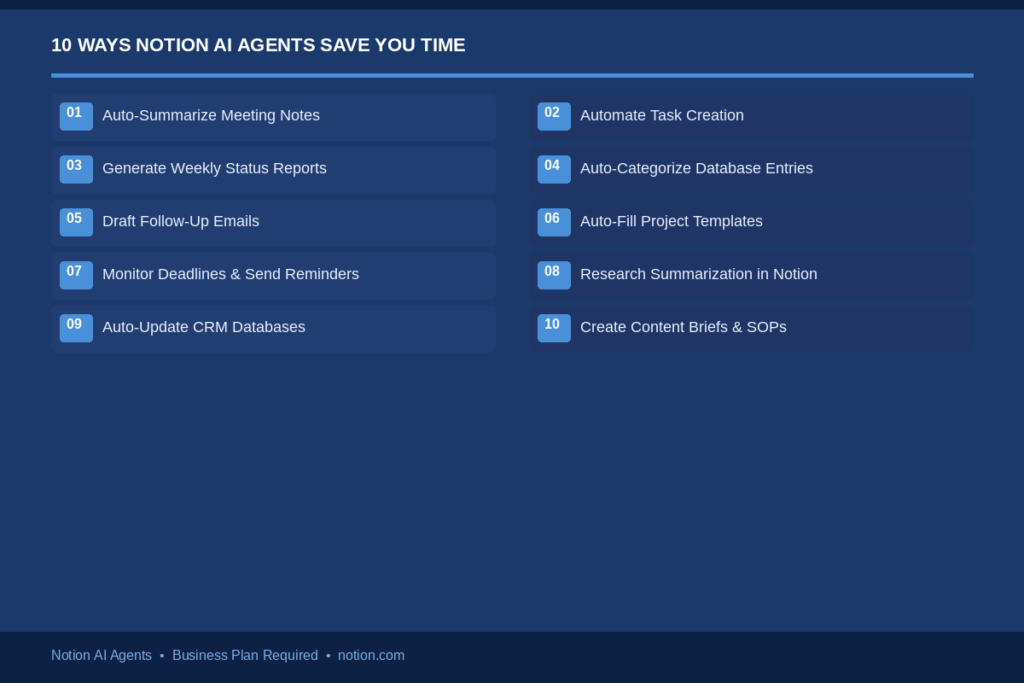The width and height of the screenshot is (1024, 683).
Task: Click the 08 number badge
Action: 554,275
